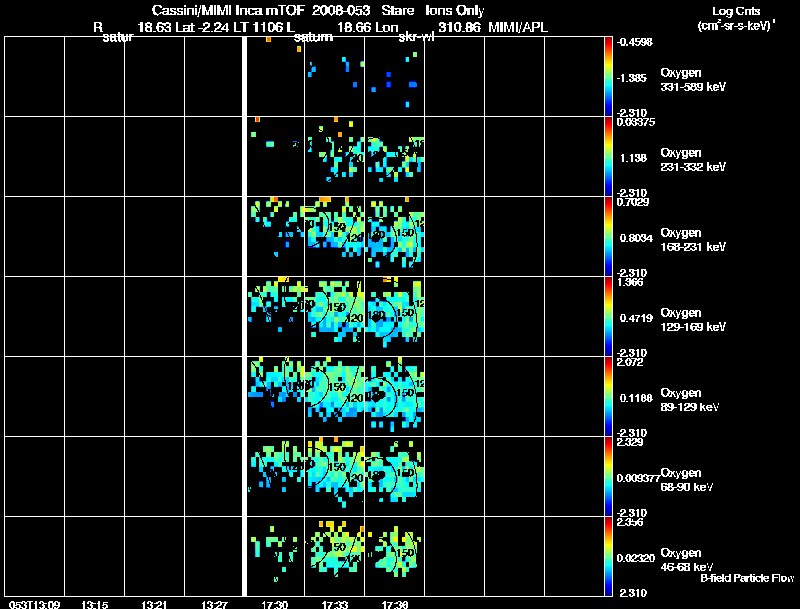The width and height of the screenshot is (800, 609).
Task: Open the 17:30 image in the 231-332 keV row
Action: [276, 156]
